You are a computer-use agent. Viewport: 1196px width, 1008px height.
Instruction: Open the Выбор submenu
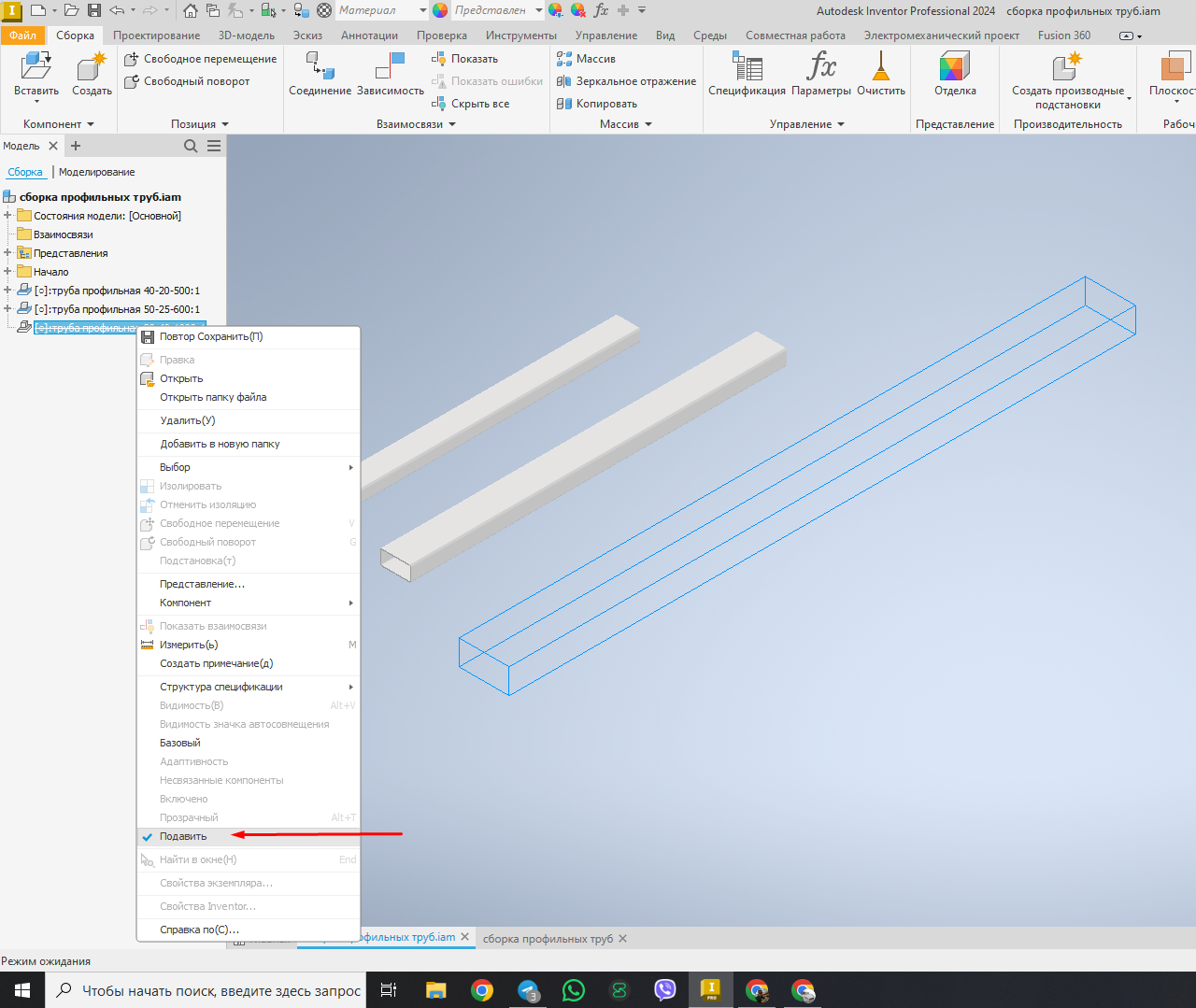249,467
